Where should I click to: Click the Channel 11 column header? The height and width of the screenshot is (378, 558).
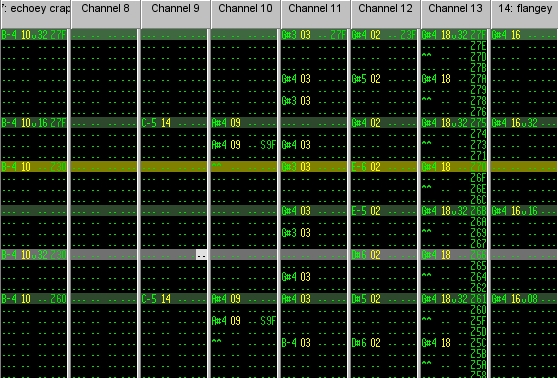click(x=315, y=14)
